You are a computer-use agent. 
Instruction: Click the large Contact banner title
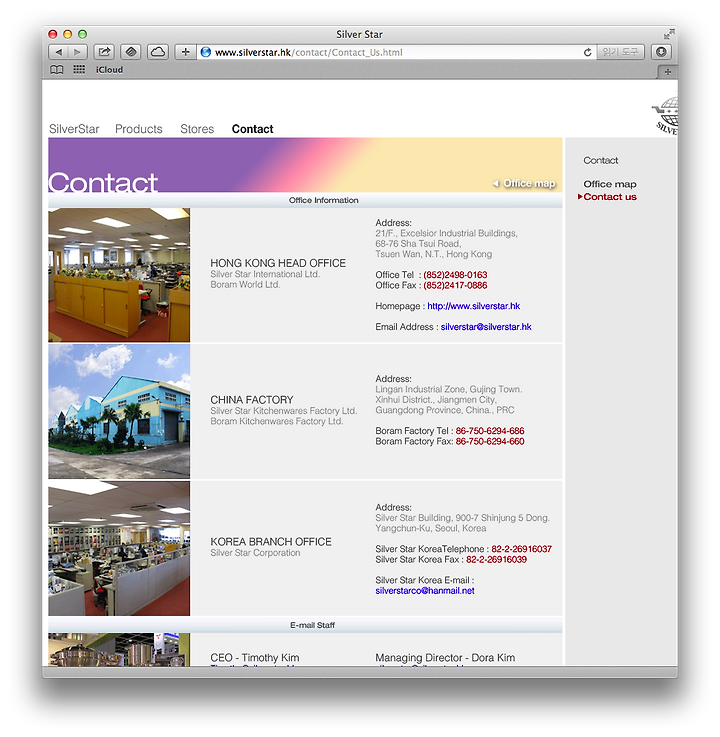point(103,182)
